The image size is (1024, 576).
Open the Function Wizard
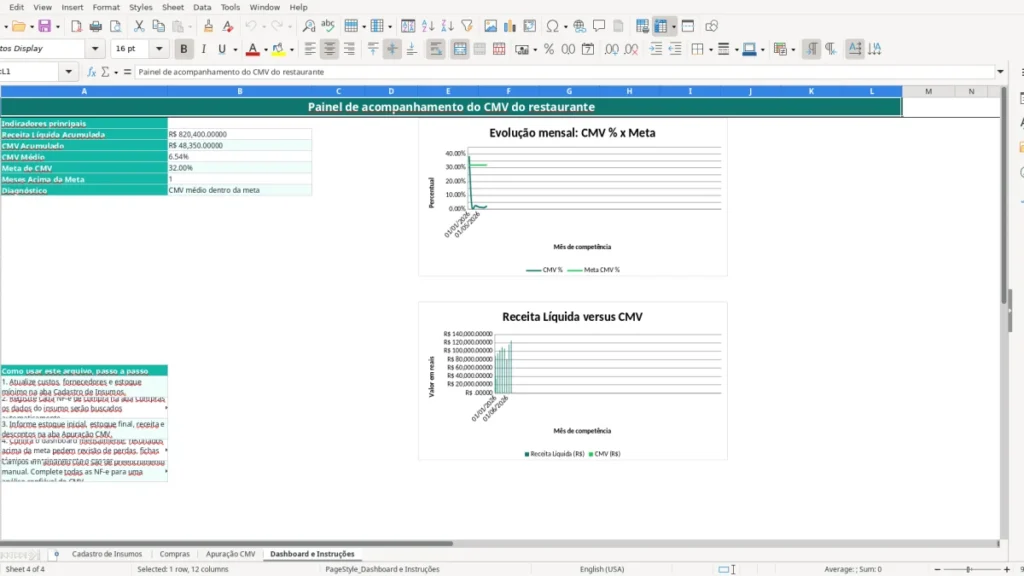[x=91, y=72]
